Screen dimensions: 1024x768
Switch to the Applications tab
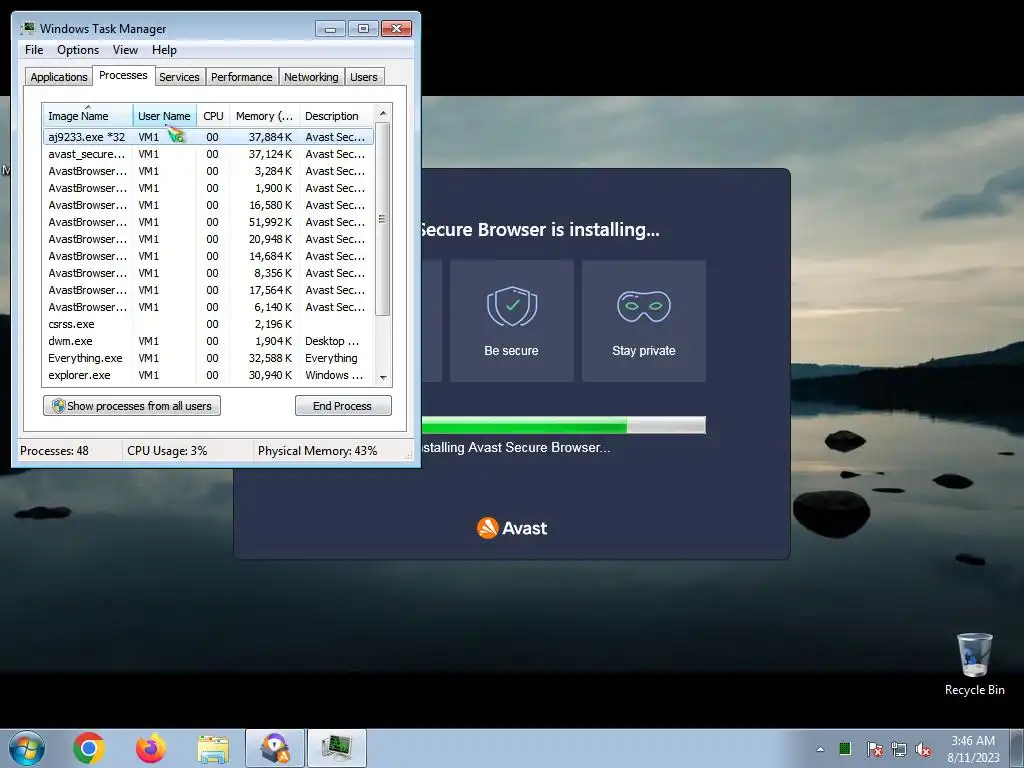pyautogui.click(x=59, y=77)
